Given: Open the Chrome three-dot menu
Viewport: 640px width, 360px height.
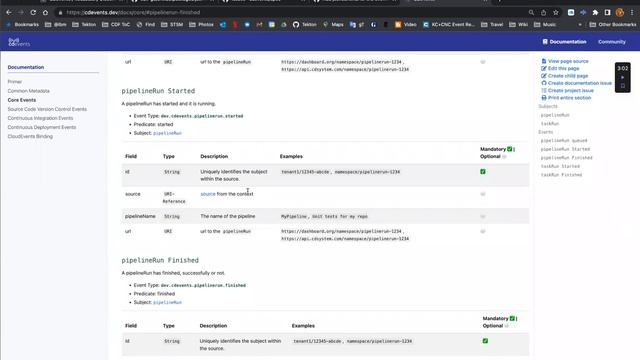Looking at the screenshot, I should pyautogui.click(x=632, y=13).
